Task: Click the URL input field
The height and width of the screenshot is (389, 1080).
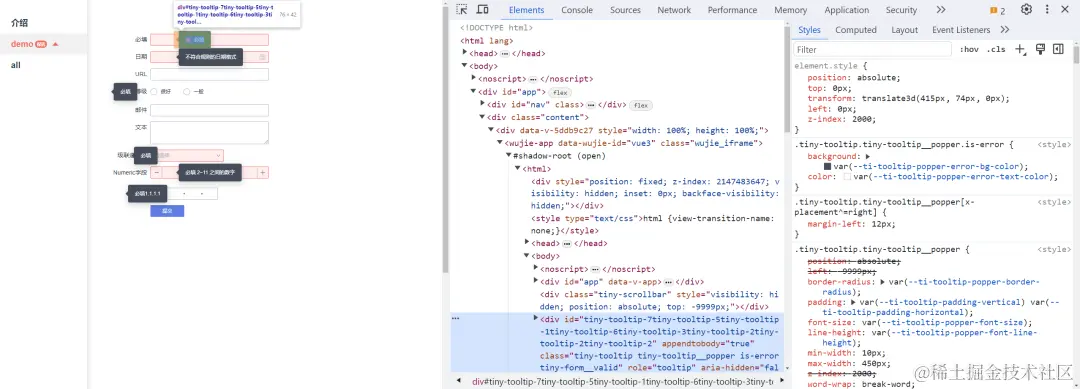Action: 209,74
